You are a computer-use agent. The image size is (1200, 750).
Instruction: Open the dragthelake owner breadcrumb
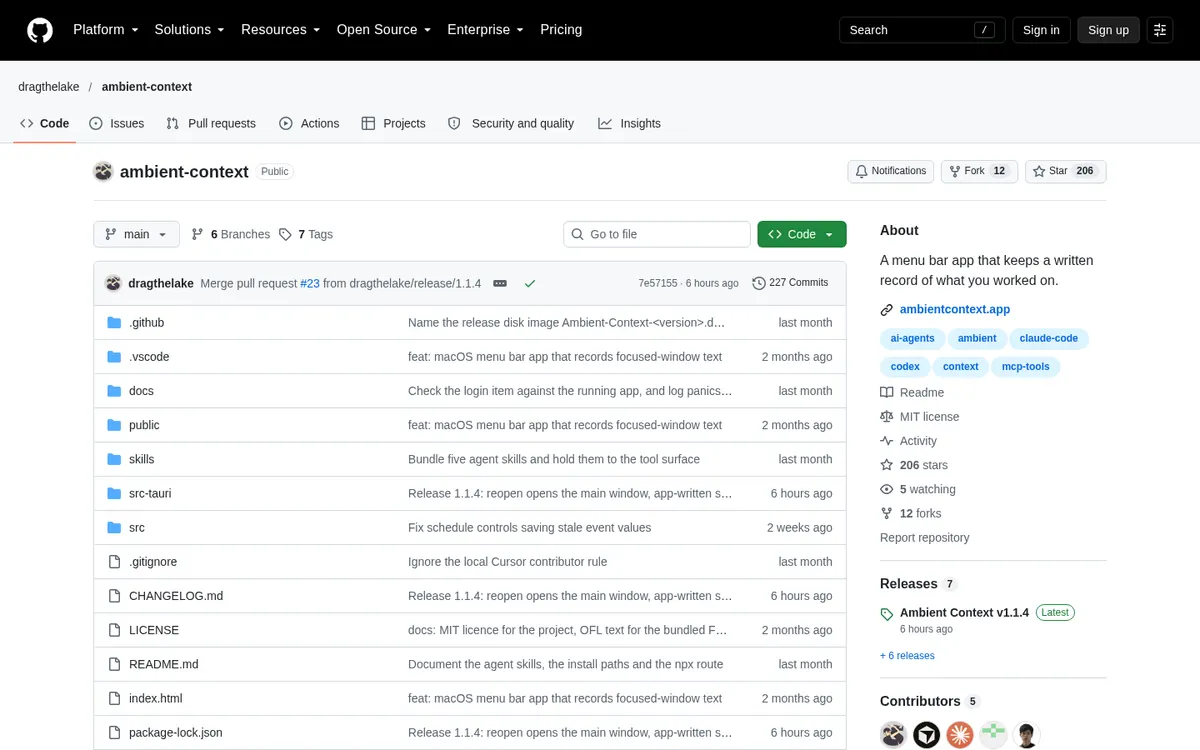(49, 87)
